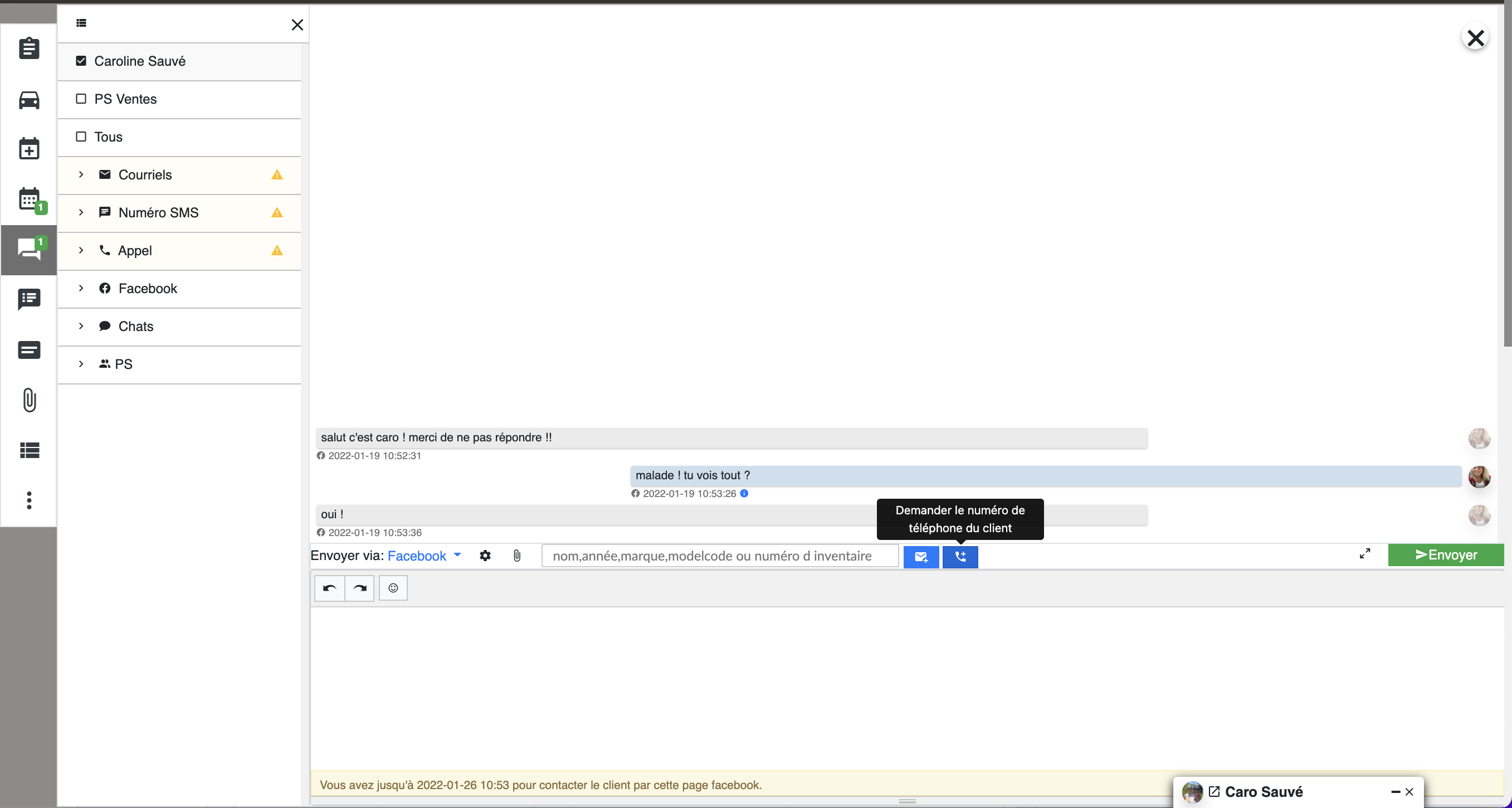This screenshot has width=1512, height=808.
Task: Open the vehicle inventory car icon
Action: click(x=29, y=100)
